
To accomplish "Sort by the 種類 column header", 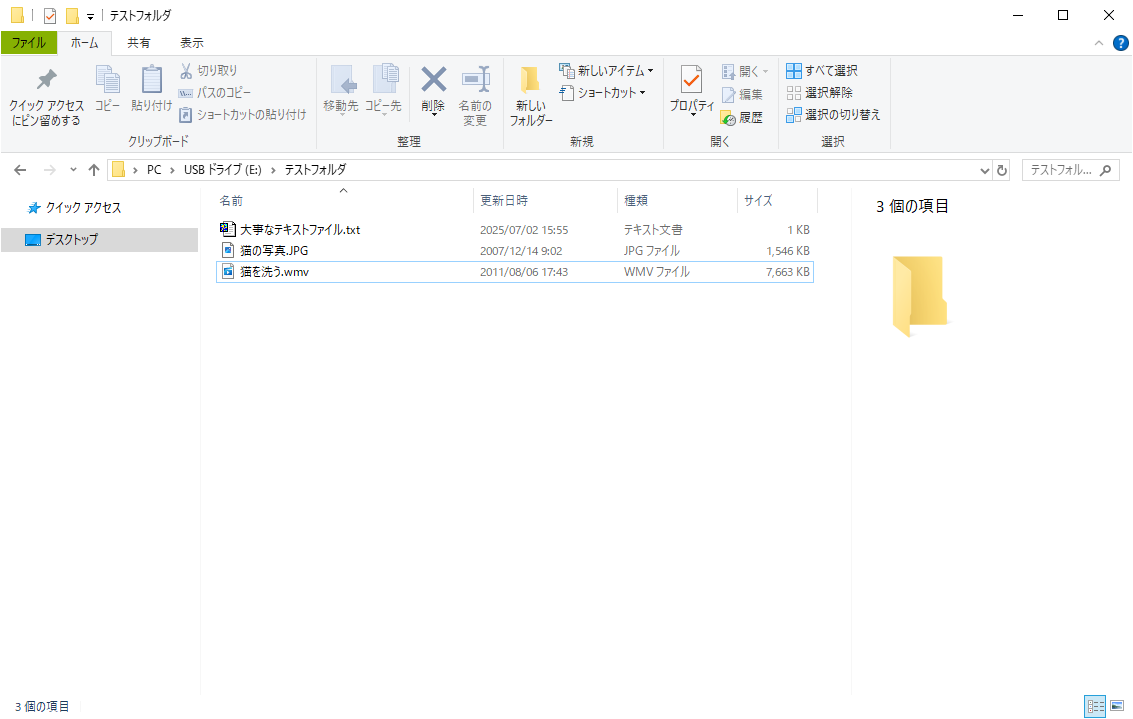I will point(677,201).
